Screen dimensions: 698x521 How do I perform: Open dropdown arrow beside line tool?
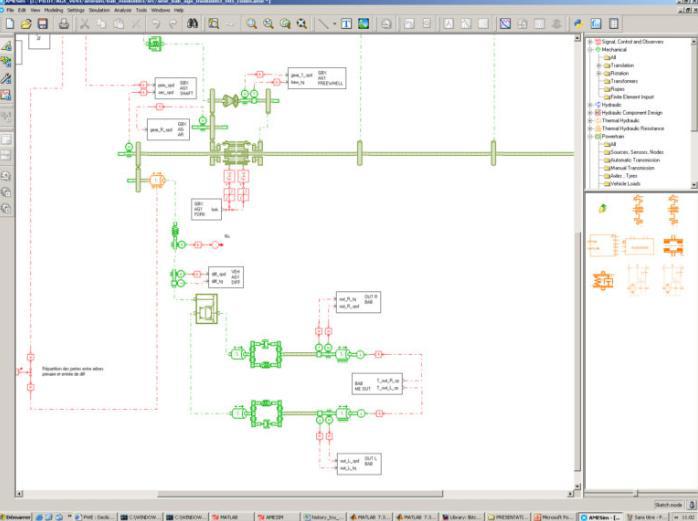pos(334,24)
